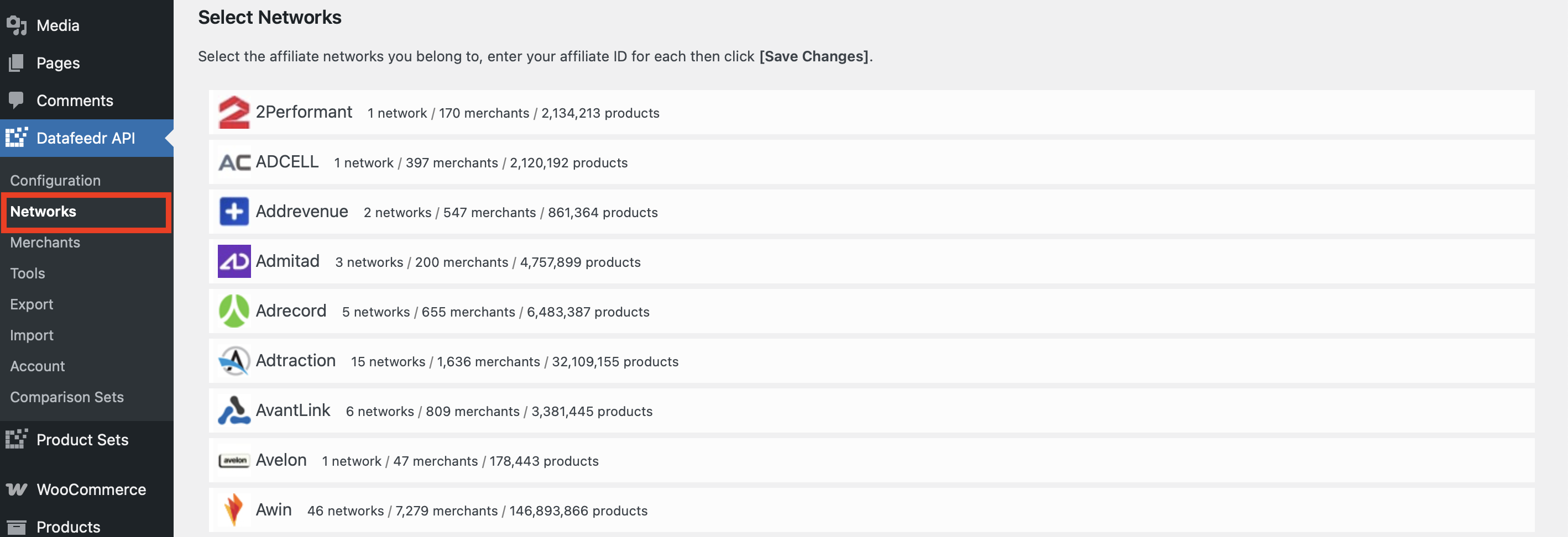
Task: Click the Addrevenue blue plus icon
Action: (x=234, y=212)
